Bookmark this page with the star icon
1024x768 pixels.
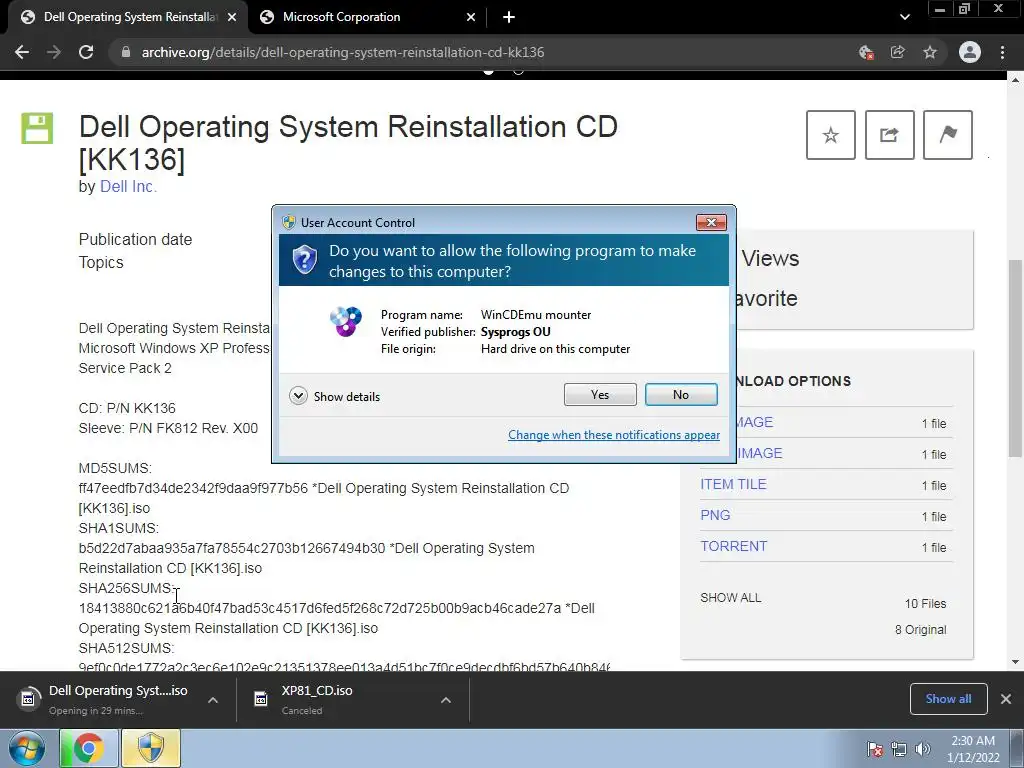pyautogui.click(x=930, y=52)
